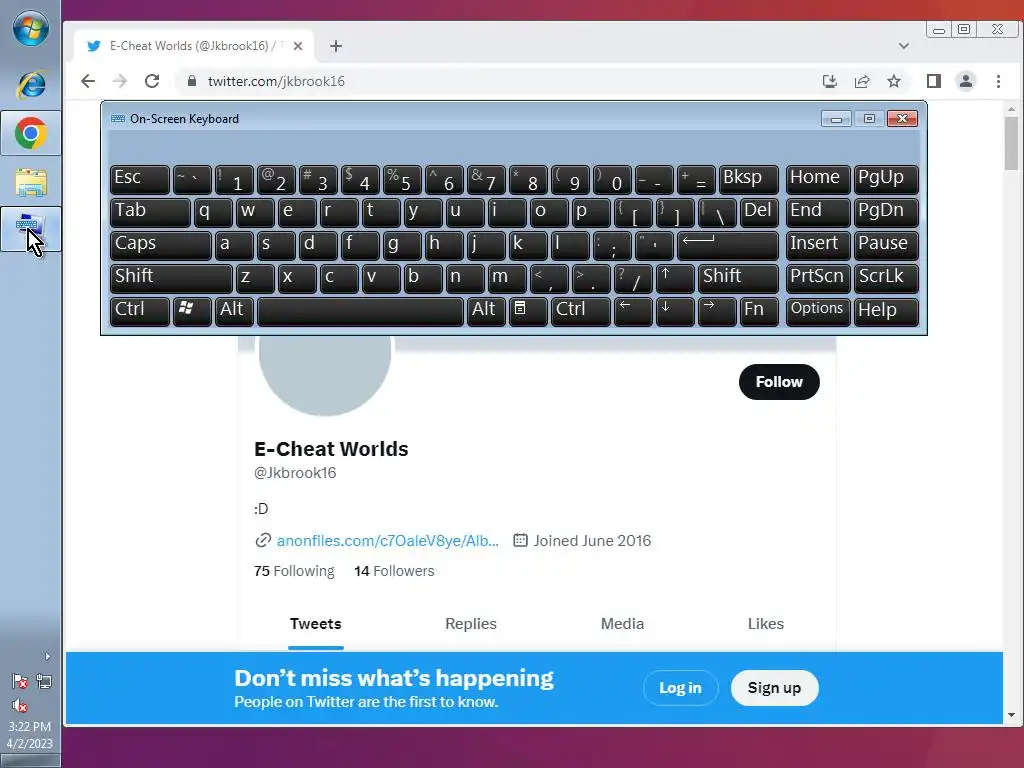Open Windows Explorer folder in taskbar
Image resolution: width=1024 pixels, height=768 pixels.
coord(31,182)
